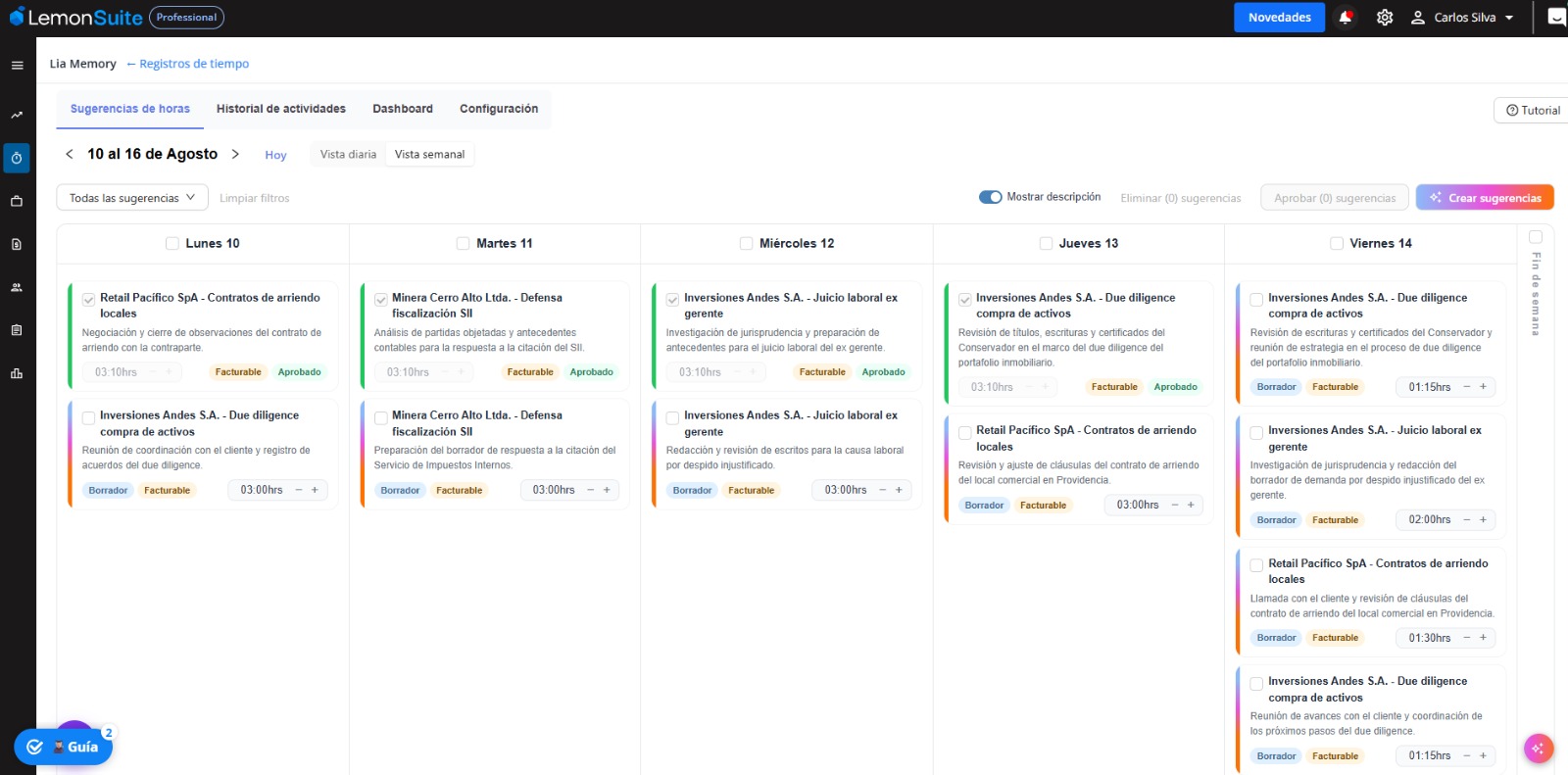Increase hours on Lunes 03:00hrs draft card
Viewport: 1568px width, 775px height.
315,490
